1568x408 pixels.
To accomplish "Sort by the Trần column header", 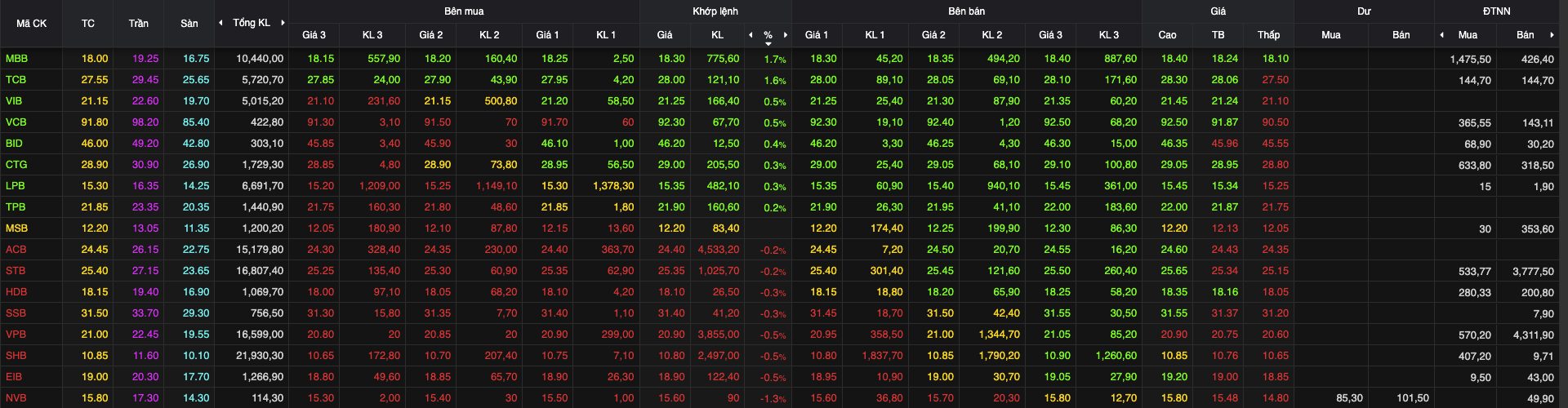I will point(139,24).
